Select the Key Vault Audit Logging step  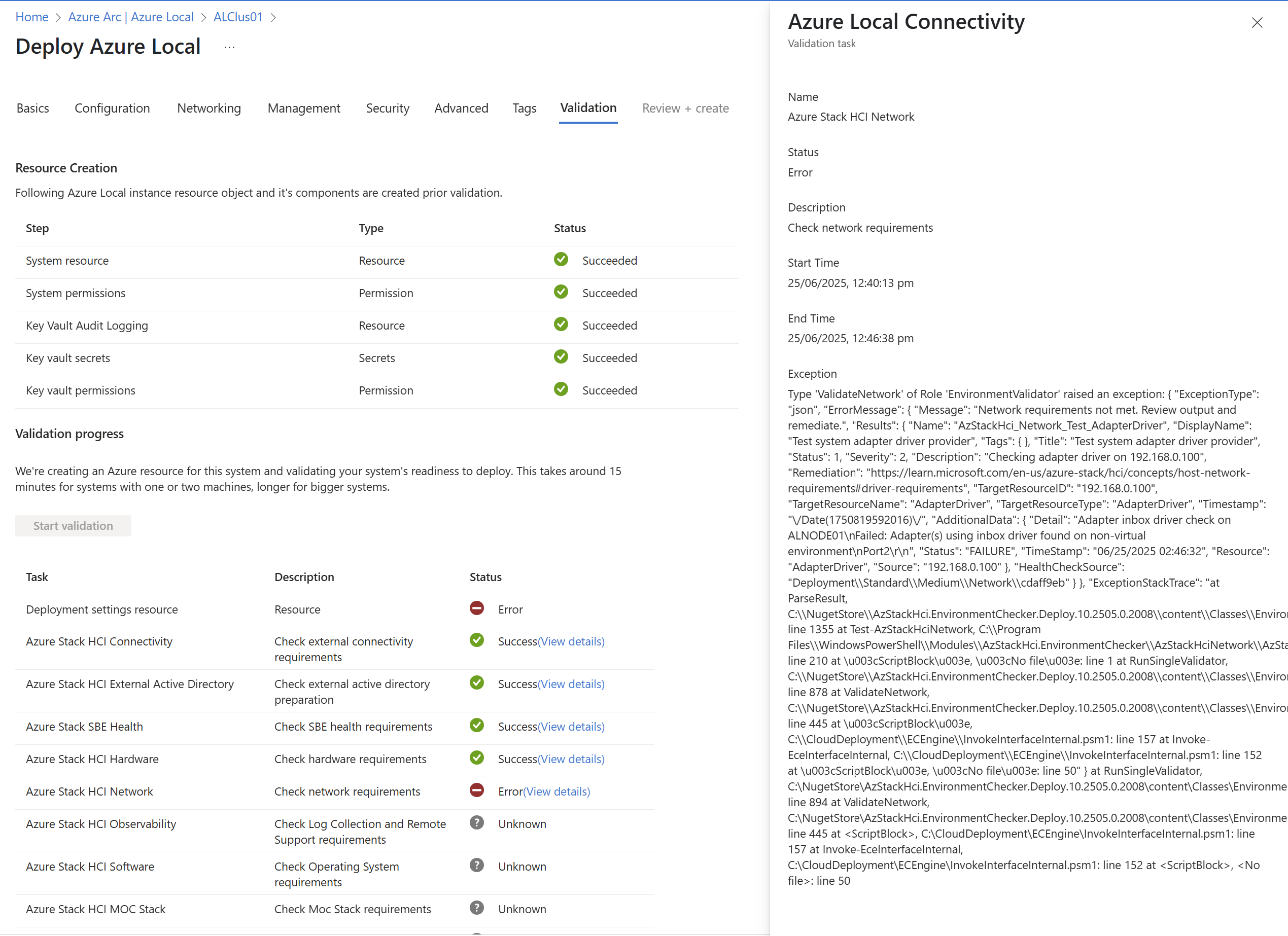[x=87, y=325]
